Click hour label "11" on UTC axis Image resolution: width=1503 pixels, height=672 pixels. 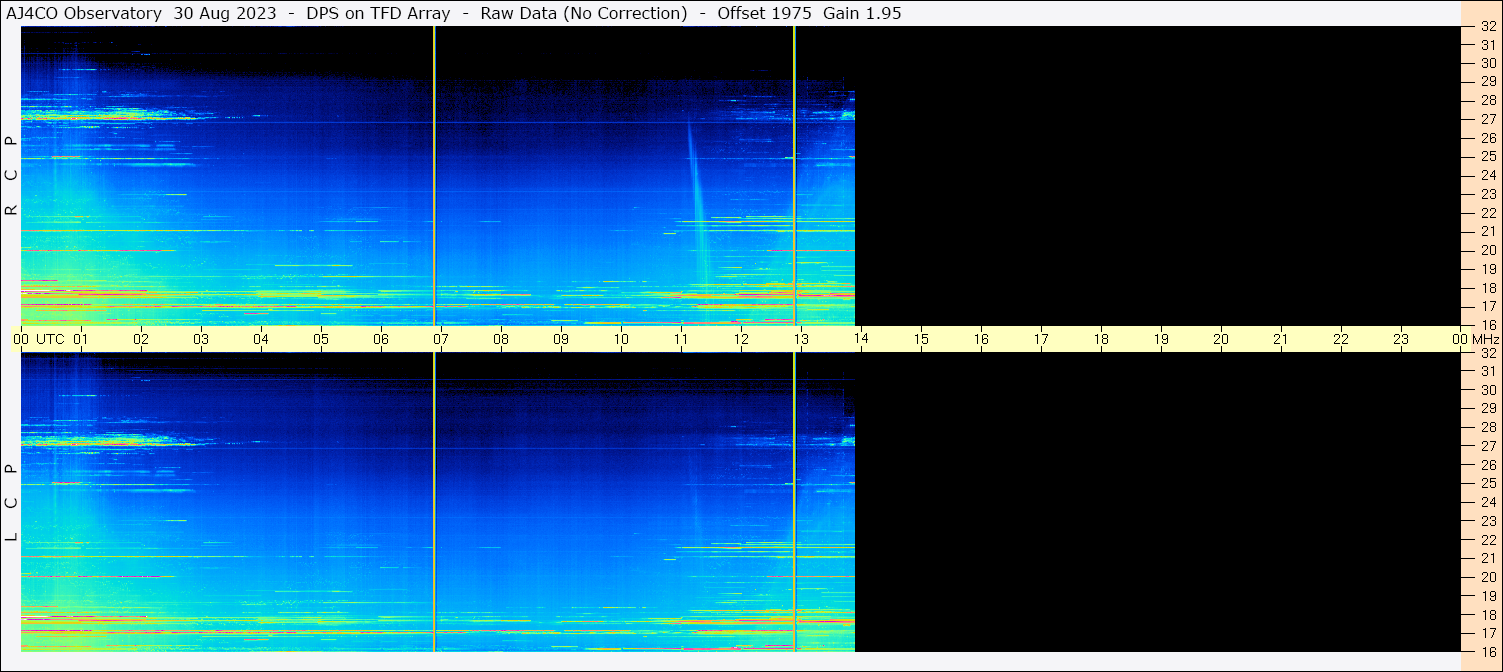[681, 340]
